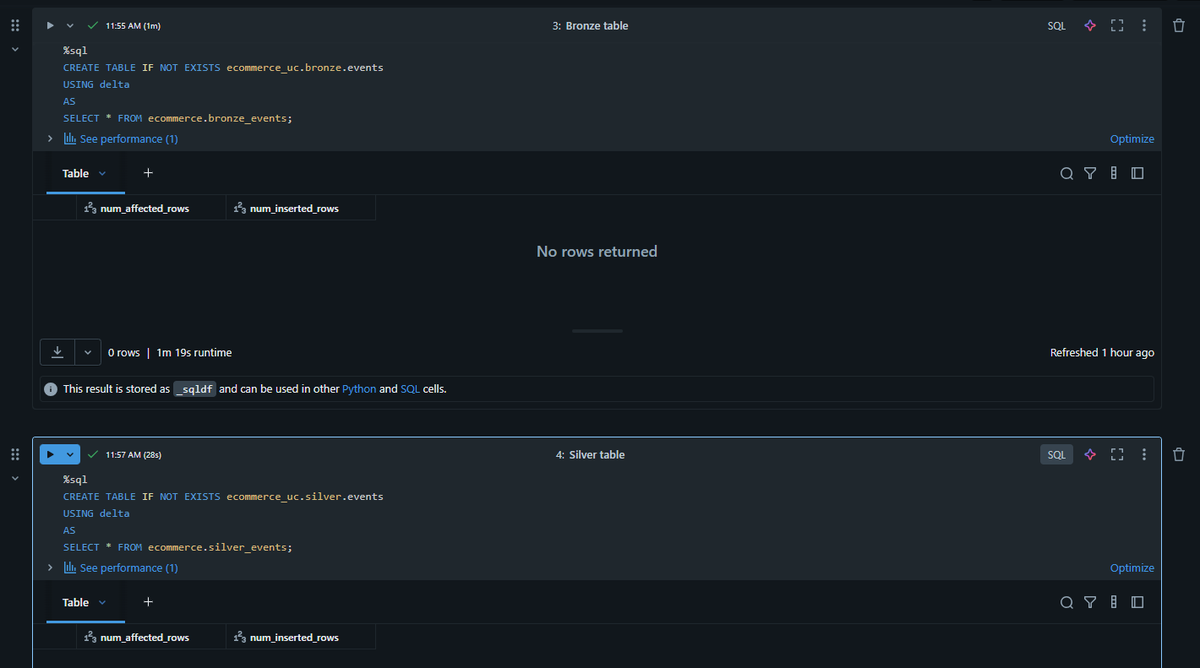Open the kebab menu of Bronze table cell
This screenshot has width=1200, height=668.
pyautogui.click(x=1144, y=25)
